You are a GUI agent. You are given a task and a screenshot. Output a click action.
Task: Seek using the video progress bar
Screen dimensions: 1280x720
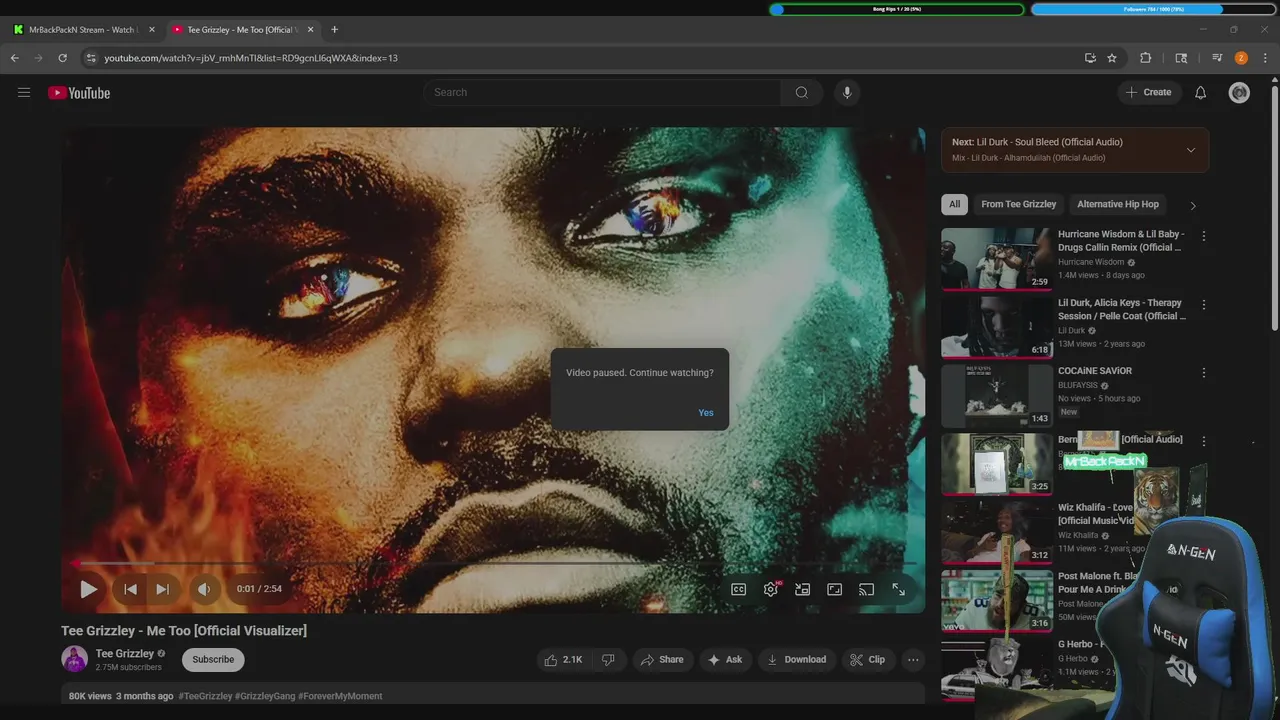click(x=493, y=564)
